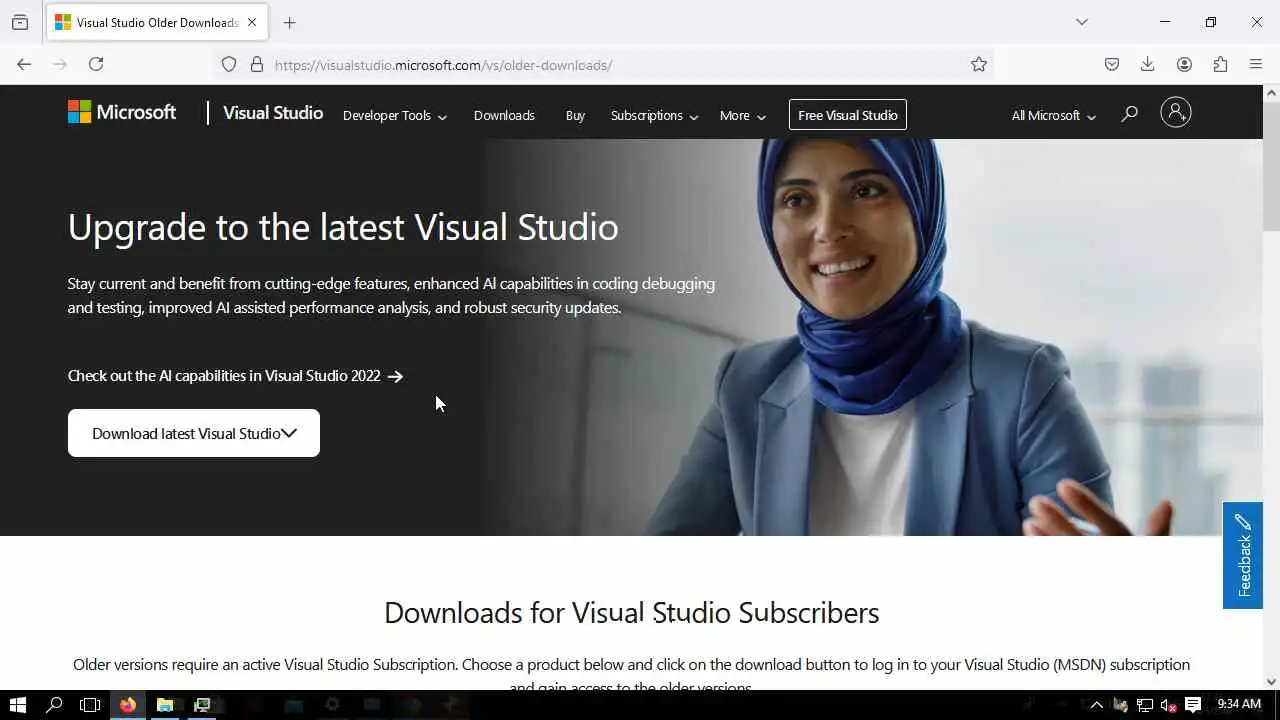The width and height of the screenshot is (1280, 720).
Task: Scrollbar up arrow at page top
Action: point(1271,93)
